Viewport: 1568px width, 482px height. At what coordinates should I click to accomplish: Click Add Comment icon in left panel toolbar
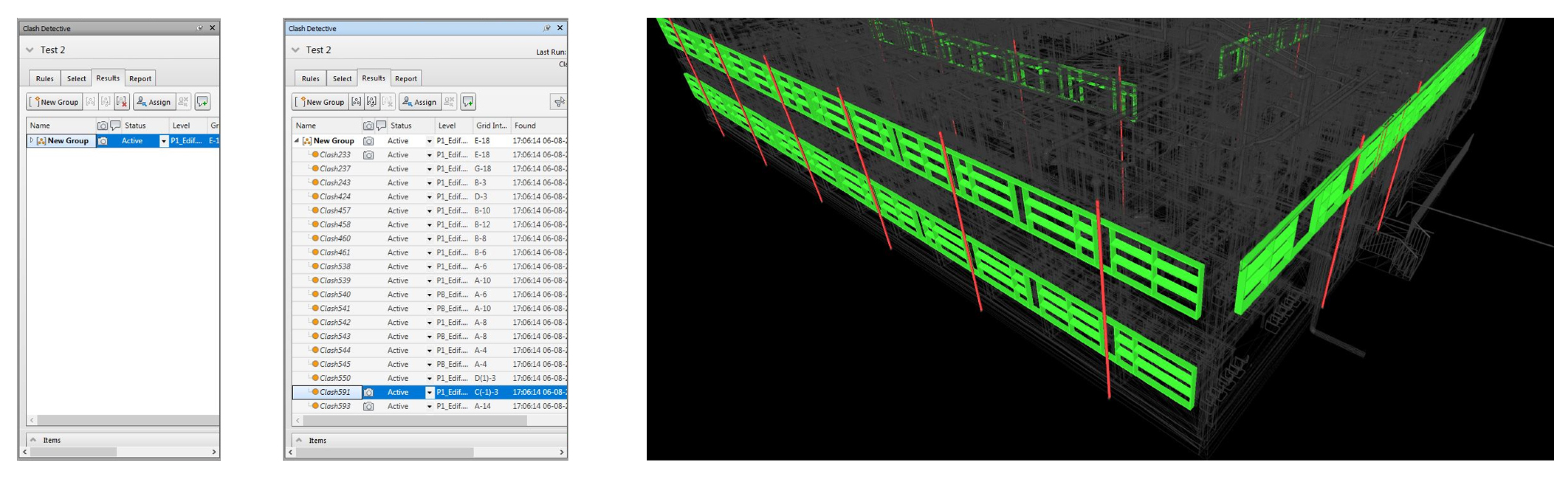(x=202, y=102)
